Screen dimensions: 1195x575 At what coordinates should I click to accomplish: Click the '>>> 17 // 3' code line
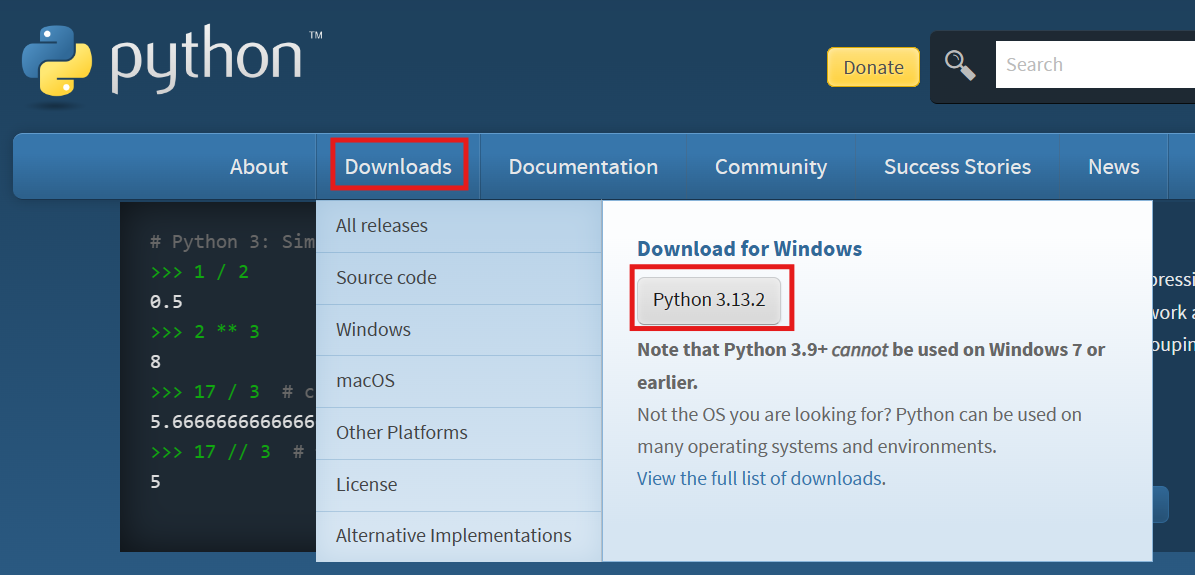[210, 451]
